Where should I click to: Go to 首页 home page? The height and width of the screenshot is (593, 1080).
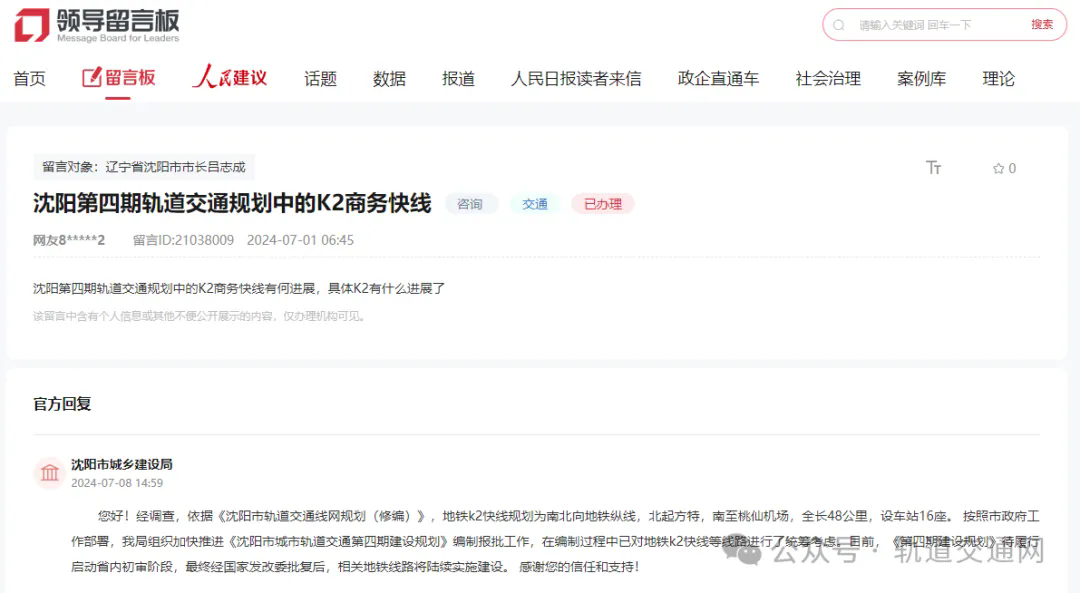coord(29,79)
